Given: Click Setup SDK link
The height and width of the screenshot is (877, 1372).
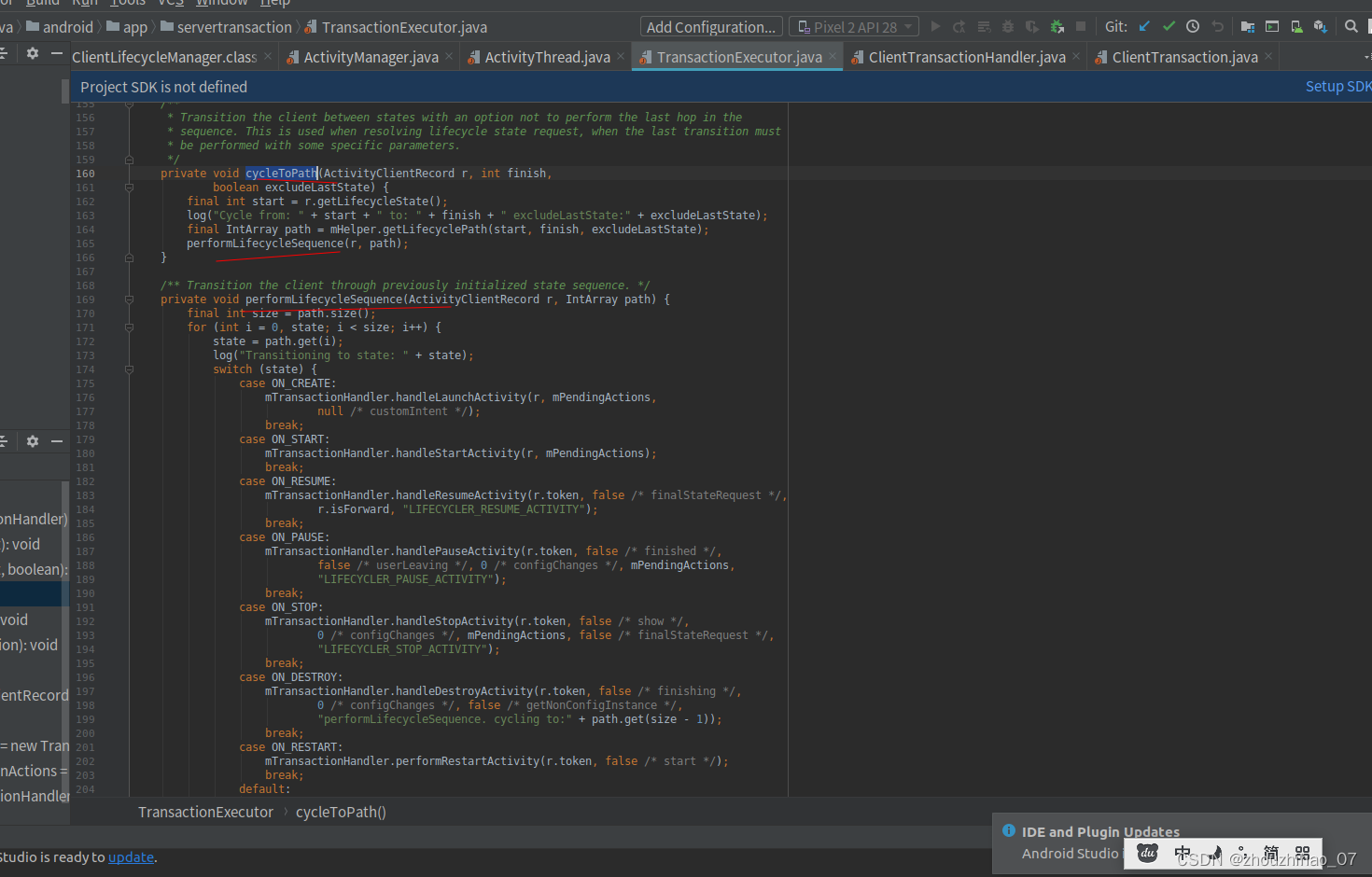Looking at the screenshot, I should (1338, 86).
